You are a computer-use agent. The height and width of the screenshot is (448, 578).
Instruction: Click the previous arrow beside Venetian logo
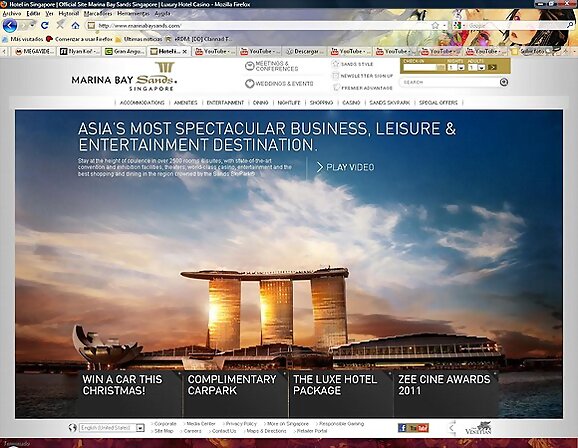point(451,428)
